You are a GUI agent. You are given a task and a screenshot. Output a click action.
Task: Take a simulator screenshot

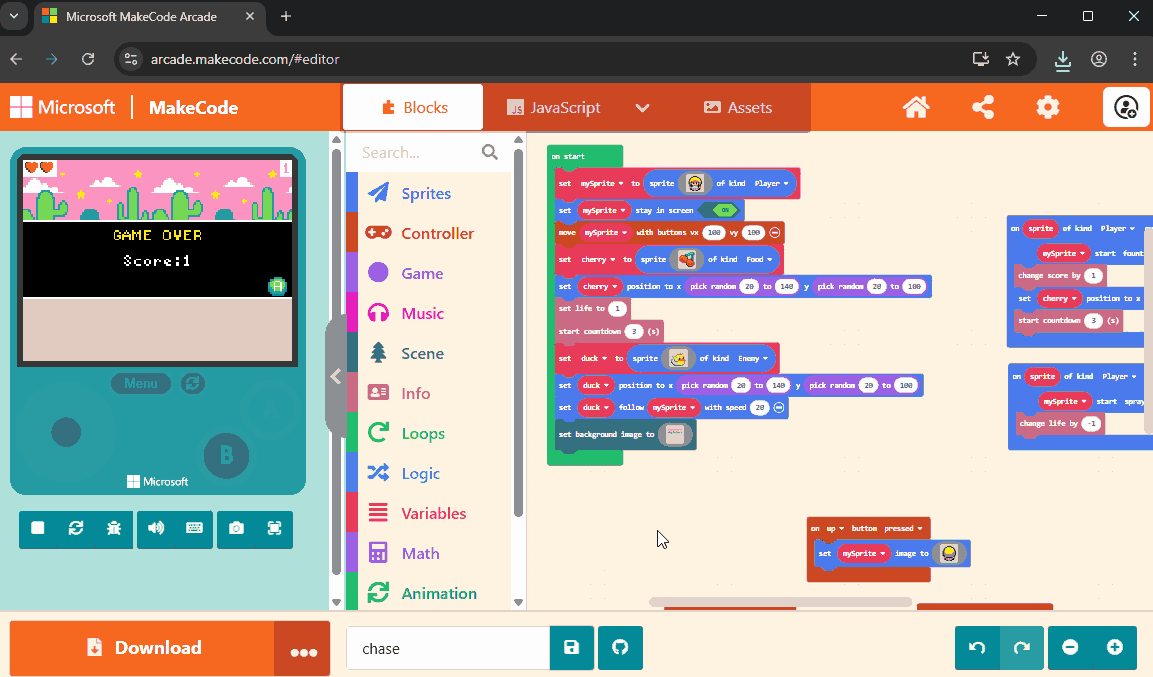236,529
